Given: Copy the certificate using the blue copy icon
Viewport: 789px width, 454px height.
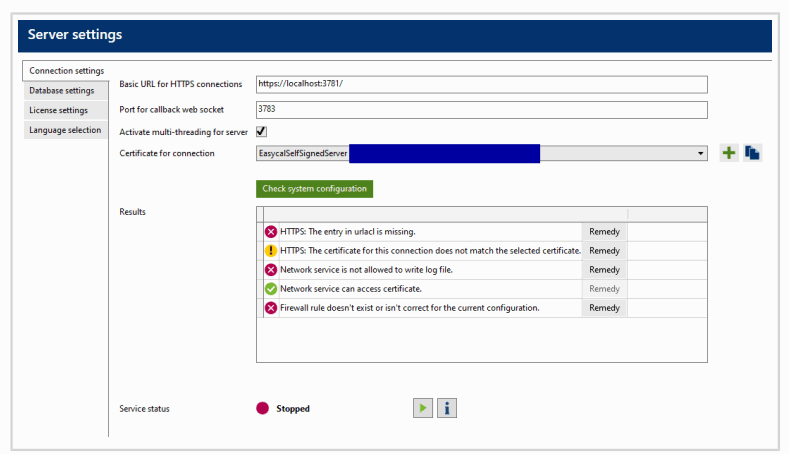Looking at the screenshot, I should (752, 153).
